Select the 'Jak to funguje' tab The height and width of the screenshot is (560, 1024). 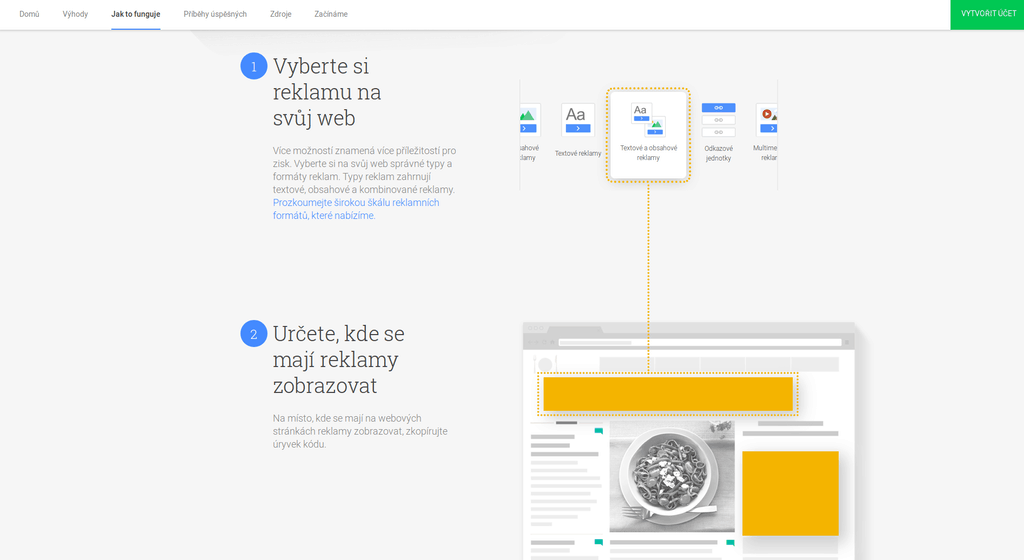click(135, 14)
